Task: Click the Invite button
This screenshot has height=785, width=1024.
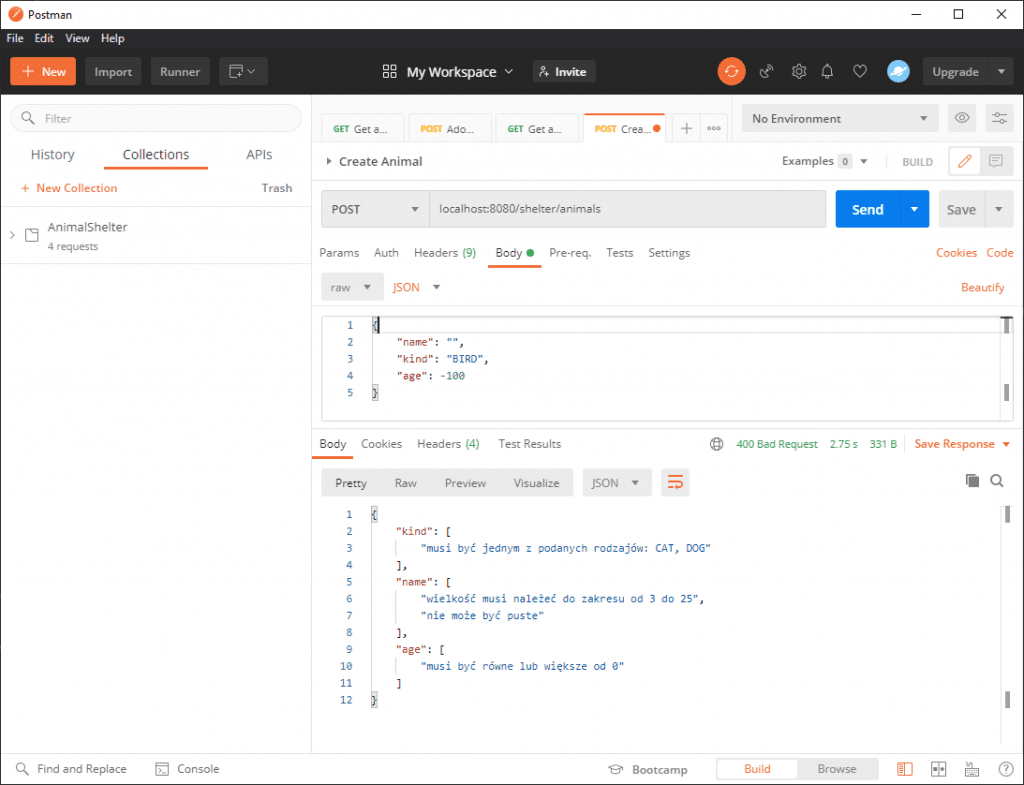Action: coord(564,72)
